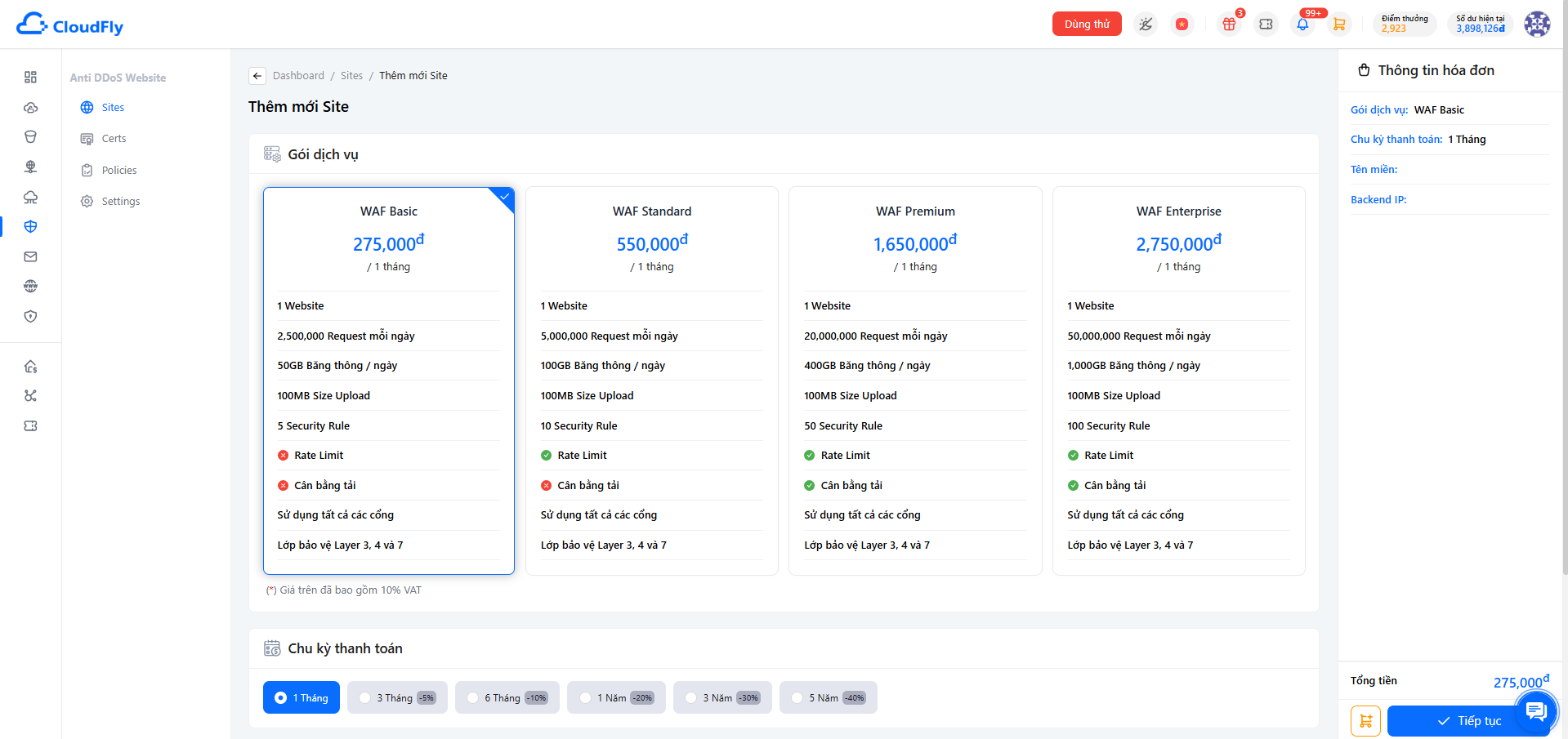
Task: Click the Tiếp tục continue button
Action: (x=1468, y=721)
